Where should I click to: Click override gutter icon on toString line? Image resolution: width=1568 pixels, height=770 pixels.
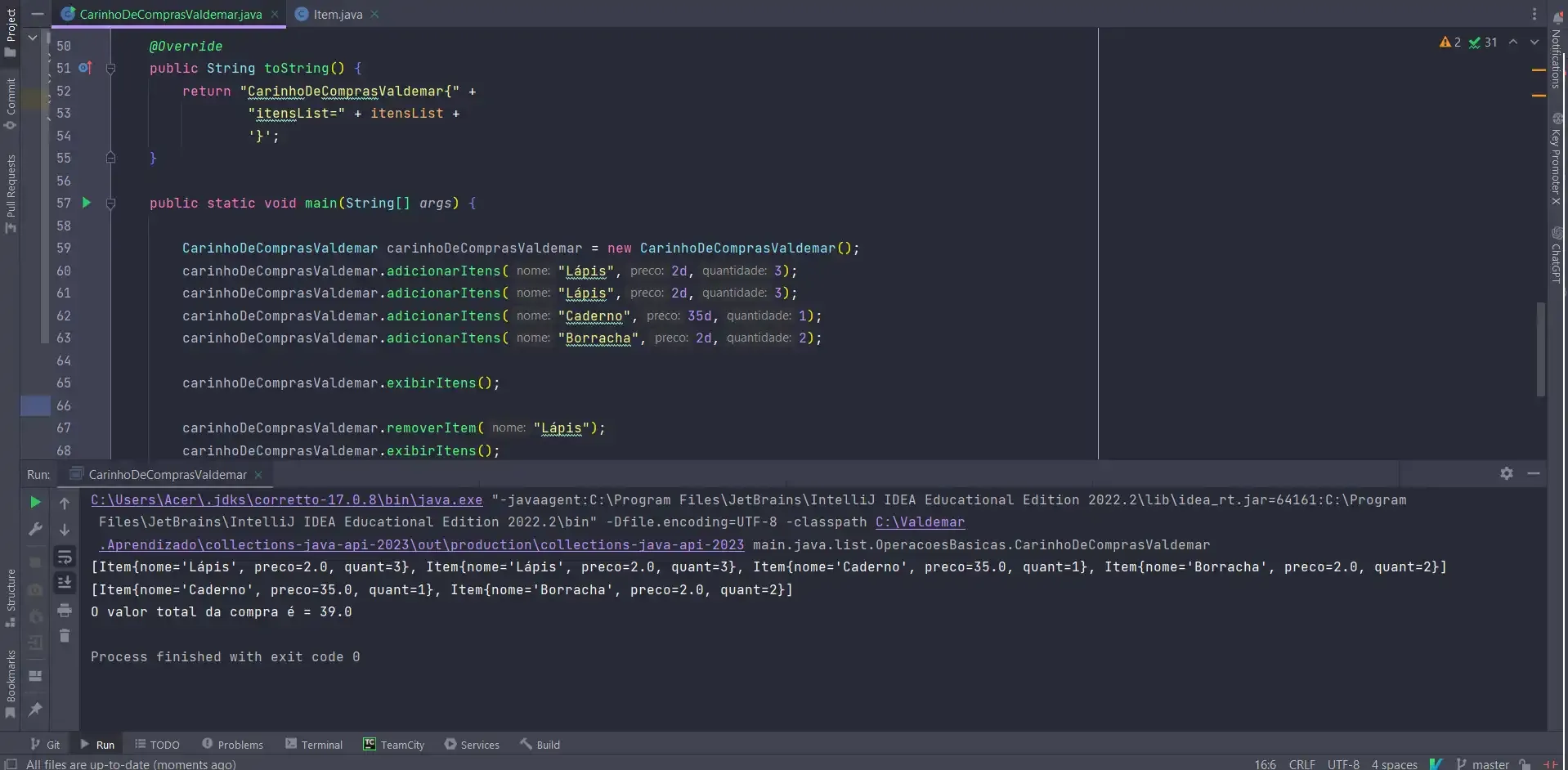[86, 68]
